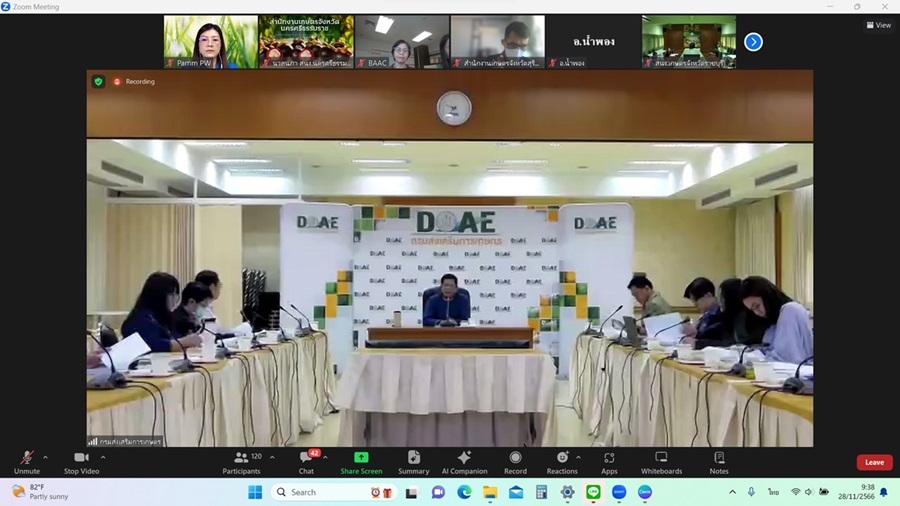Open Teams chat icon in taskbar
The width and height of the screenshot is (900, 506).
[x=438, y=492]
